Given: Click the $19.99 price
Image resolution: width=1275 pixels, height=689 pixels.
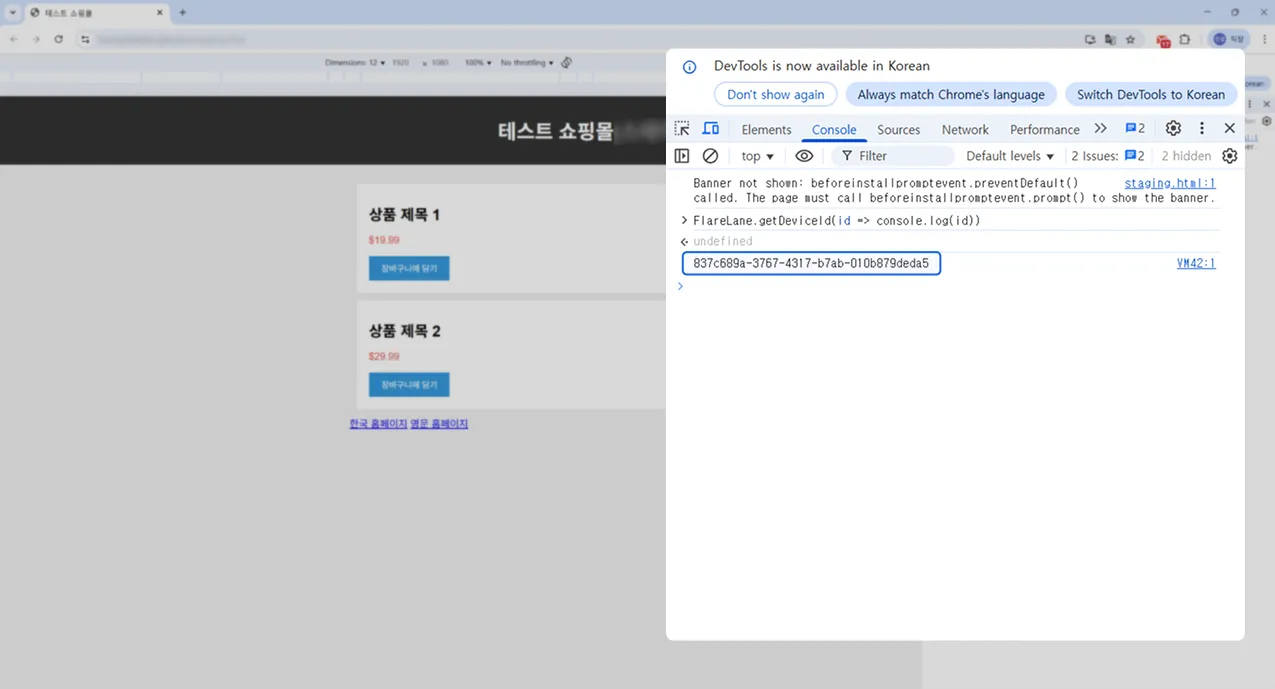Looking at the screenshot, I should [384, 240].
